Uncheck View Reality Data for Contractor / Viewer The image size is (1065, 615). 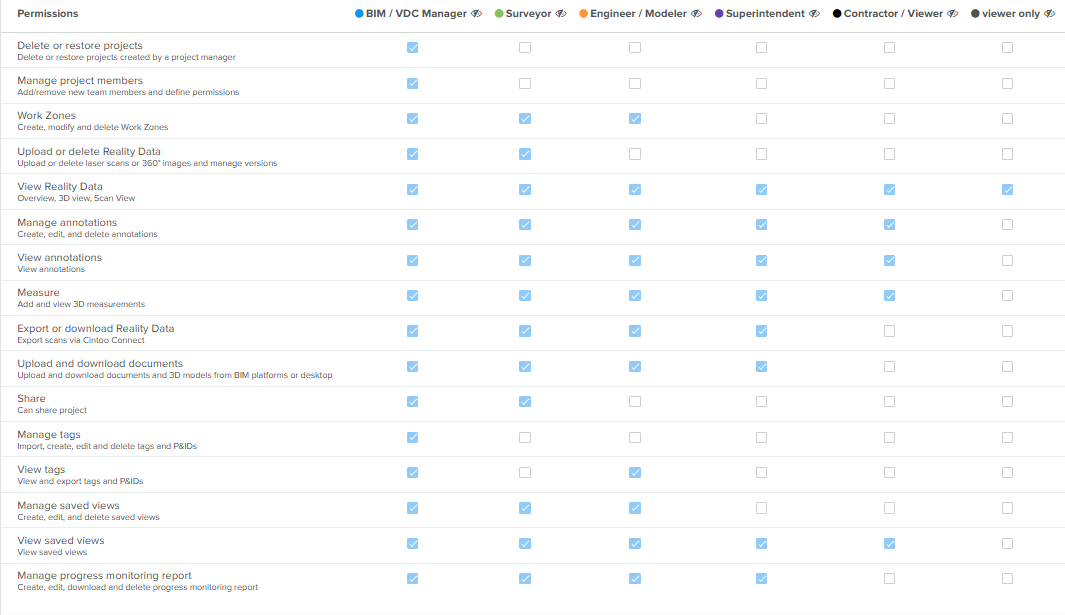(x=889, y=190)
